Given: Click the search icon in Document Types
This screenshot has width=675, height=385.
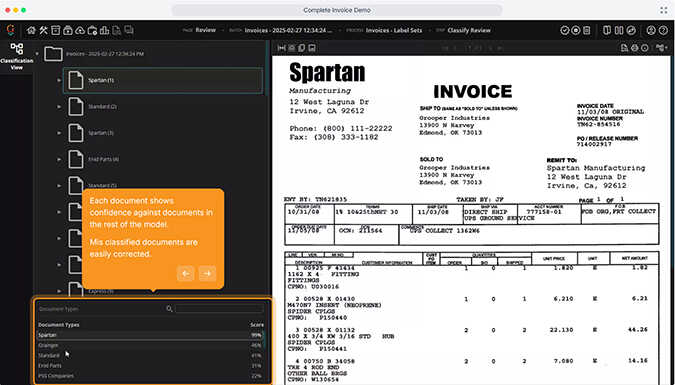Looking at the screenshot, I should tap(169, 309).
